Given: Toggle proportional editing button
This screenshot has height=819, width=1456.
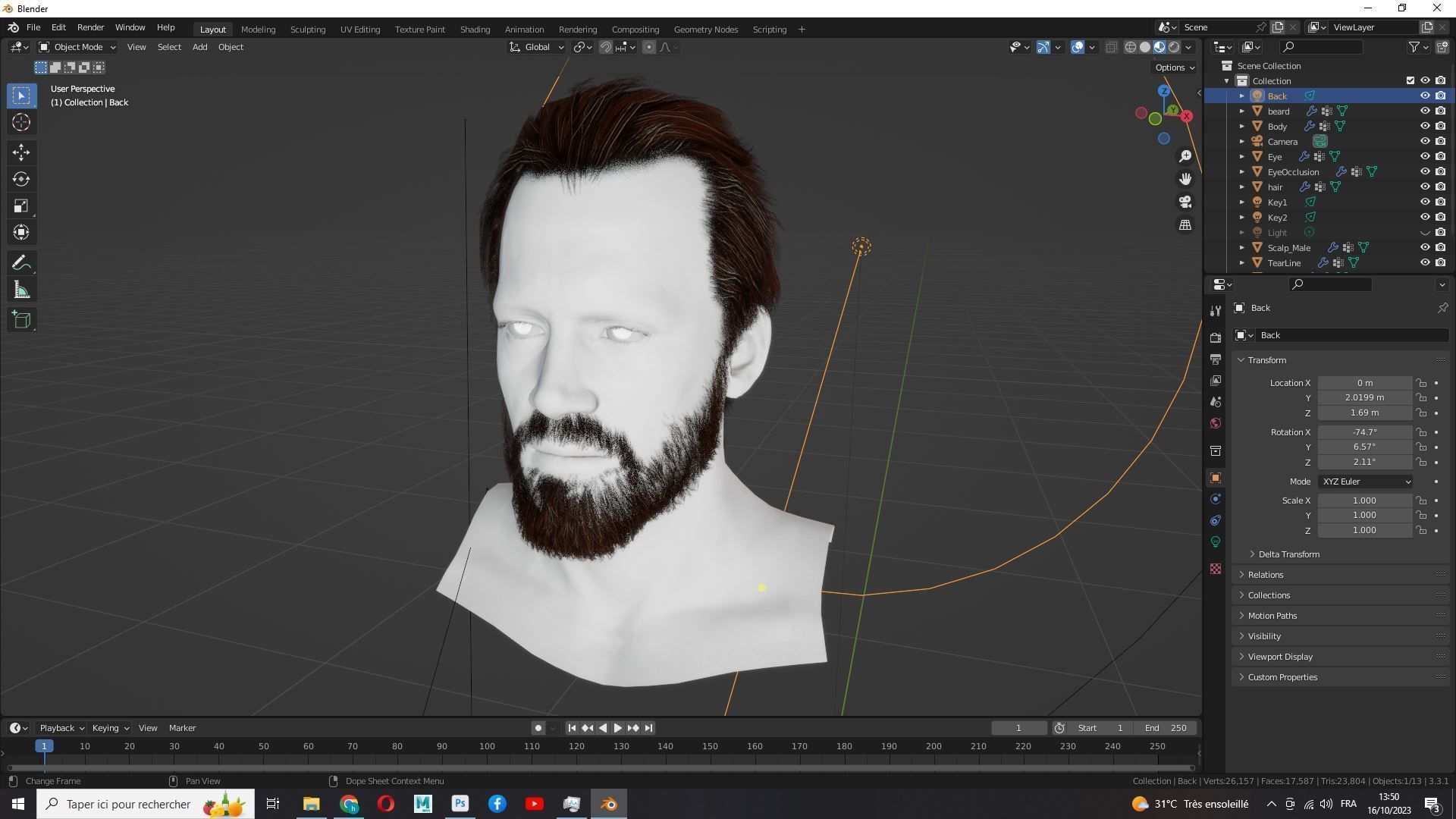Looking at the screenshot, I should pos(649,47).
